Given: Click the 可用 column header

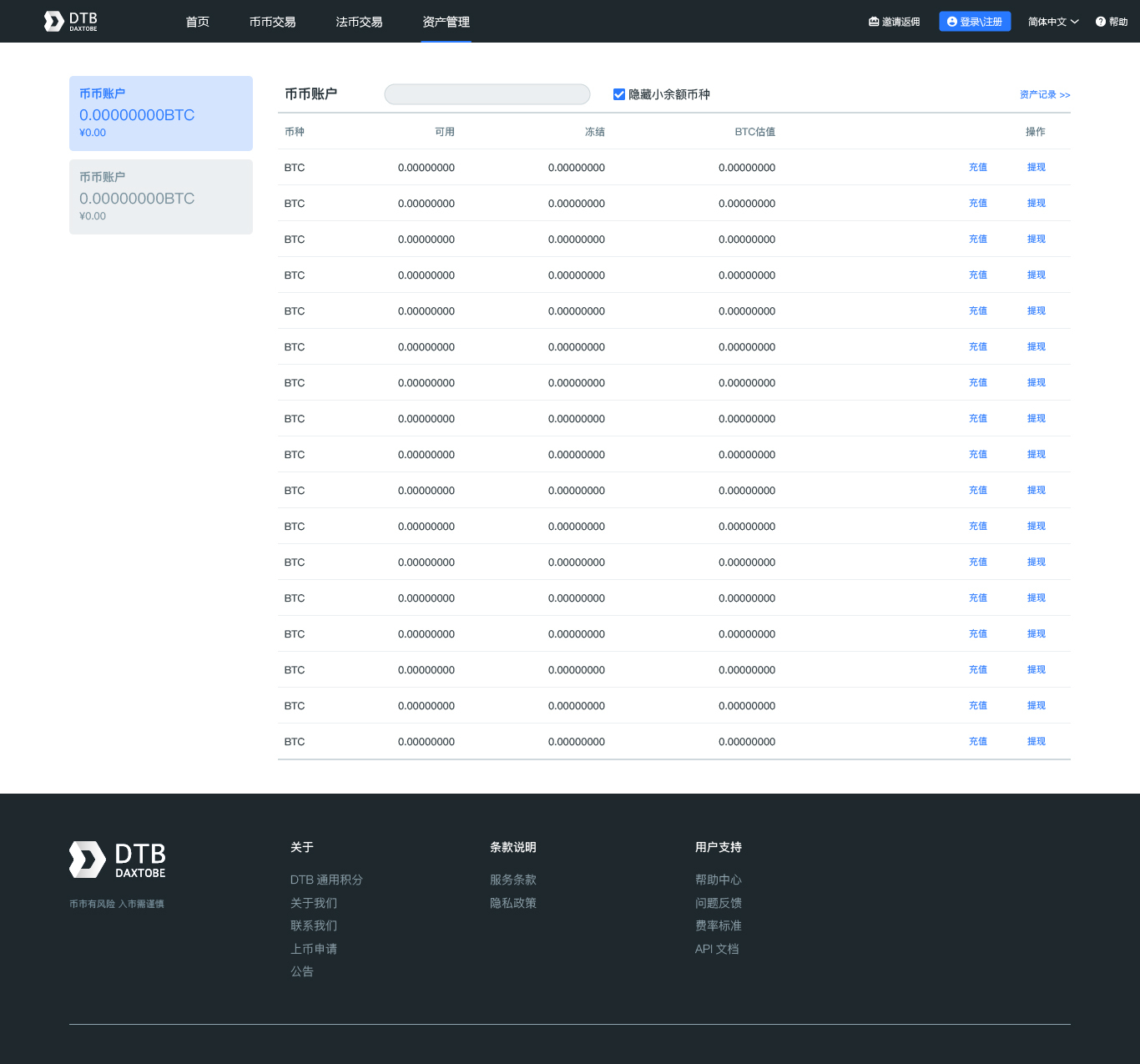Looking at the screenshot, I should point(445,132).
